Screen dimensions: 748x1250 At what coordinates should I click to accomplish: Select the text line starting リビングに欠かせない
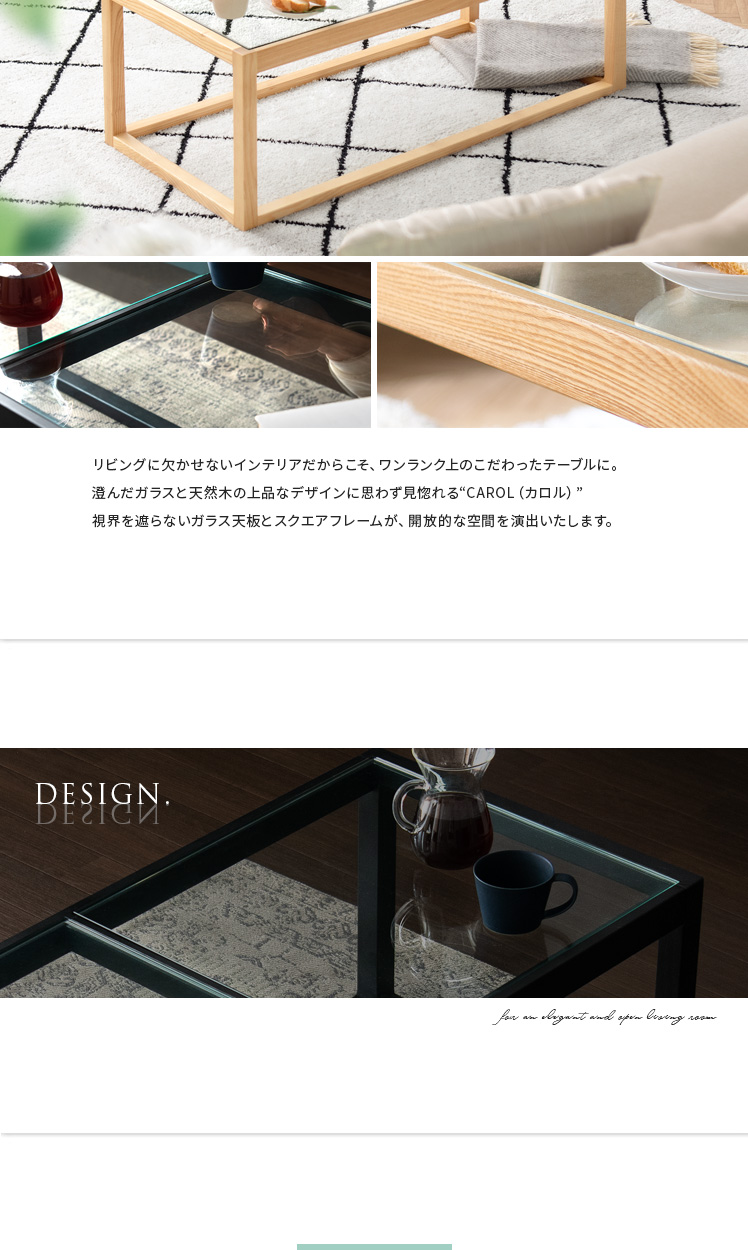[x=357, y=465]
